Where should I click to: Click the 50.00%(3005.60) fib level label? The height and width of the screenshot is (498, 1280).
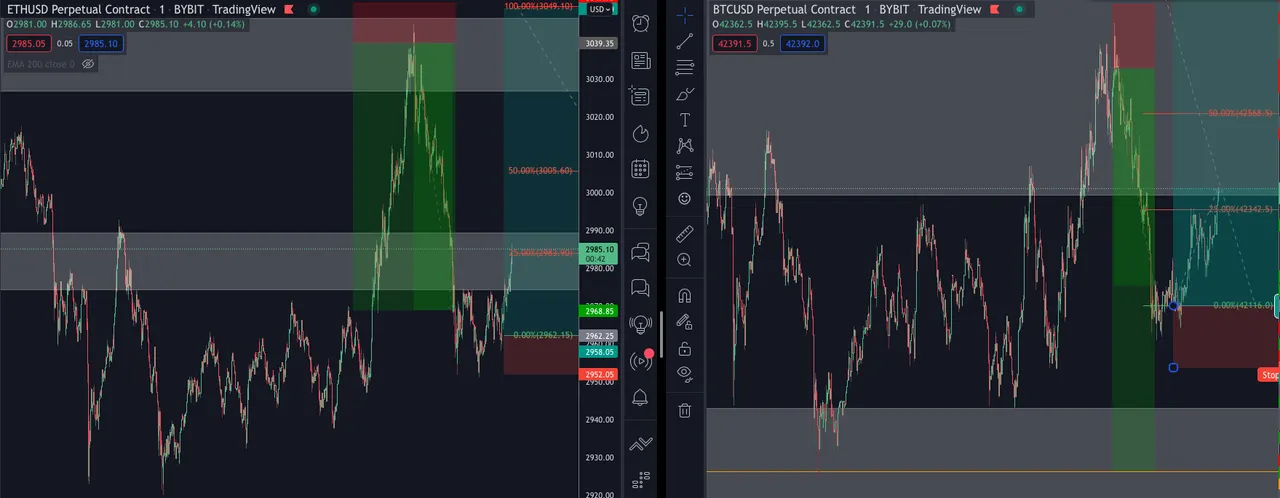tap(541, 171)
